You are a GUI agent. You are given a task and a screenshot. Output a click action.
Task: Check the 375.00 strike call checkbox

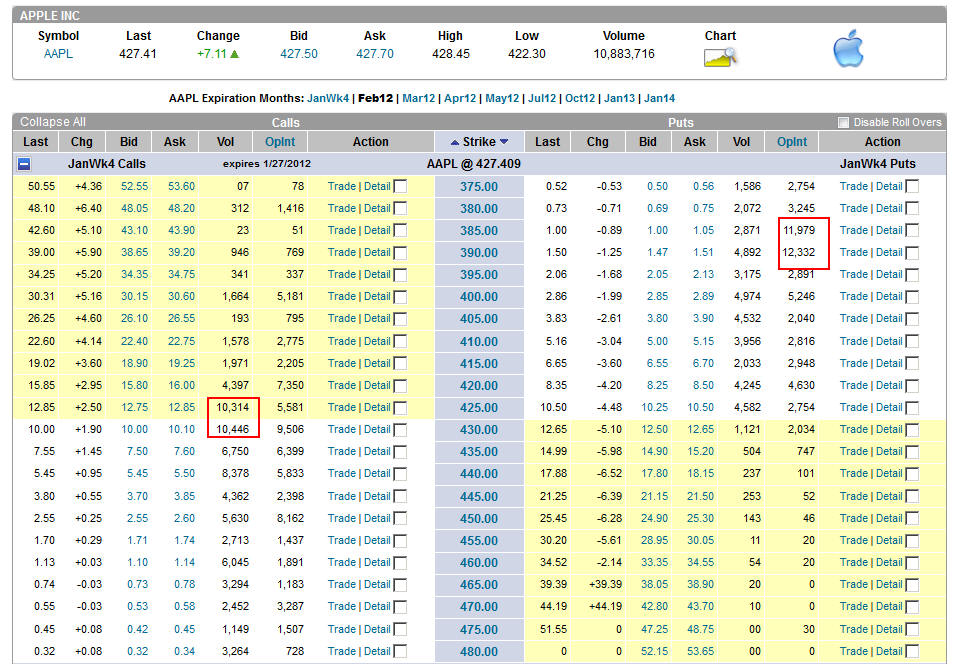400,186
